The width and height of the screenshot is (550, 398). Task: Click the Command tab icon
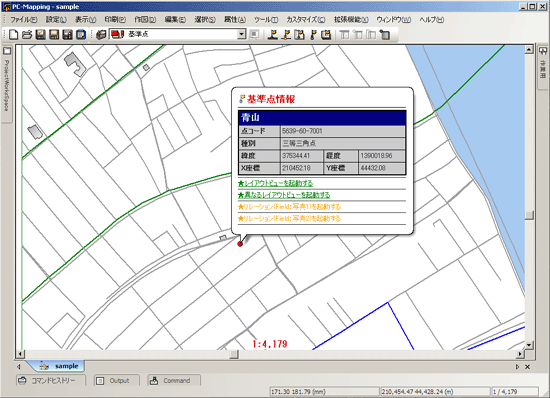point(154,380)
